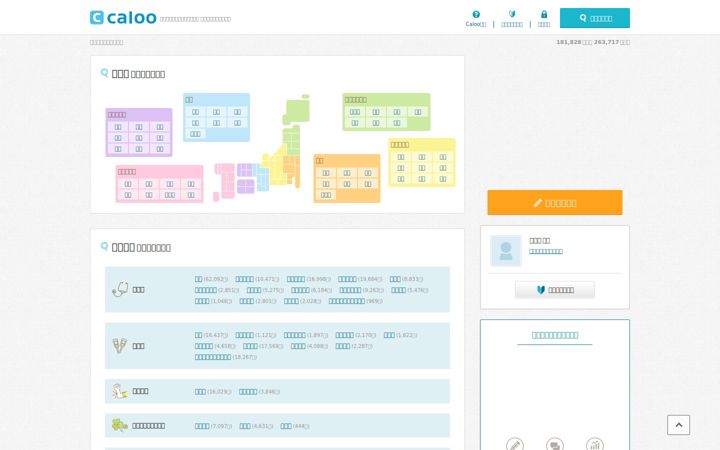Select the green Tohoku area on the Japan map
Viewport: 720px width, 450px height.
coord(291,140)
